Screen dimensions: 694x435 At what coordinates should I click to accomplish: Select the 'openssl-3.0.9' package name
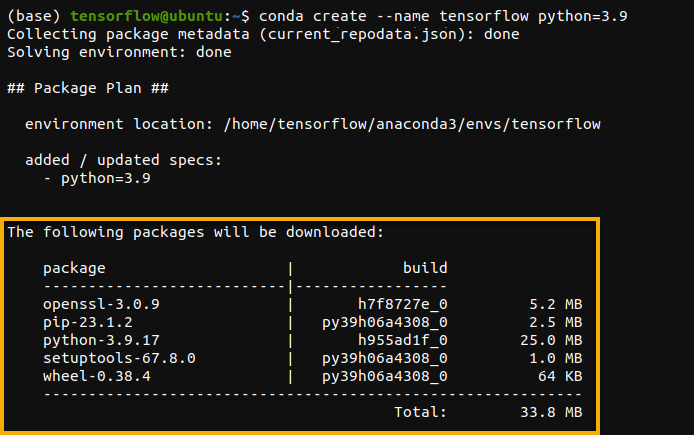[101, 304]
